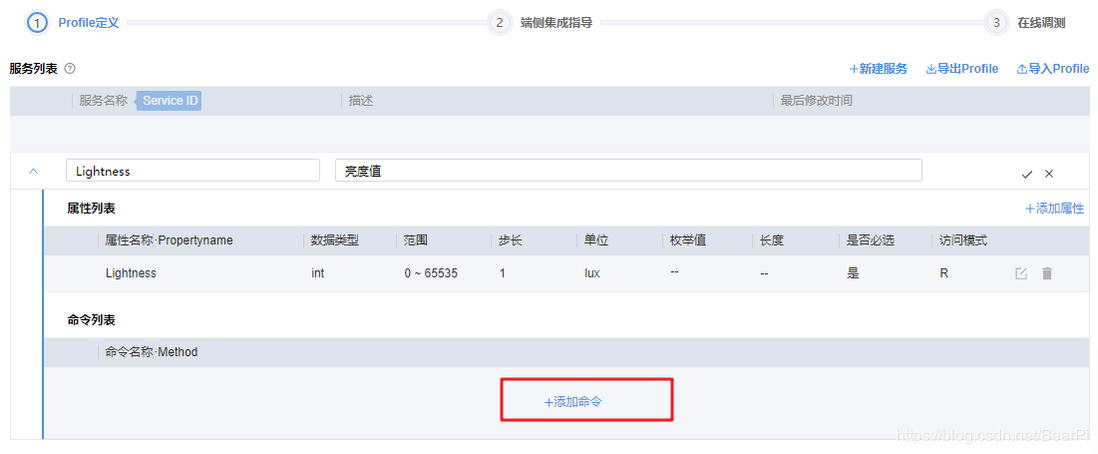Click the 范围 column header
Screen dimensions: 1098x454
(416, 241)
